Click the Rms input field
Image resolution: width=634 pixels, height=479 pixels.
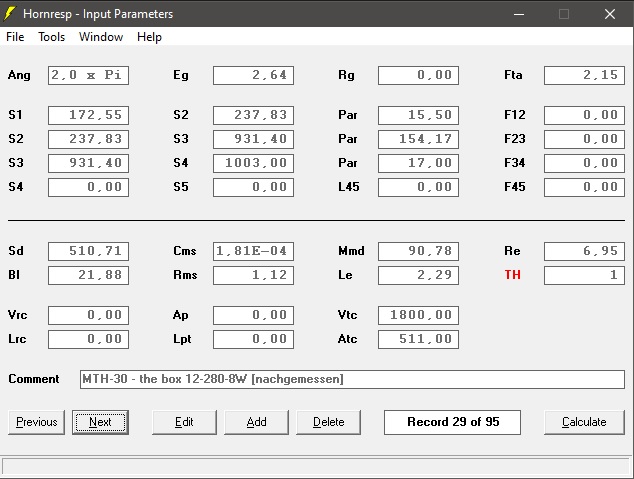tap(254, 275)
